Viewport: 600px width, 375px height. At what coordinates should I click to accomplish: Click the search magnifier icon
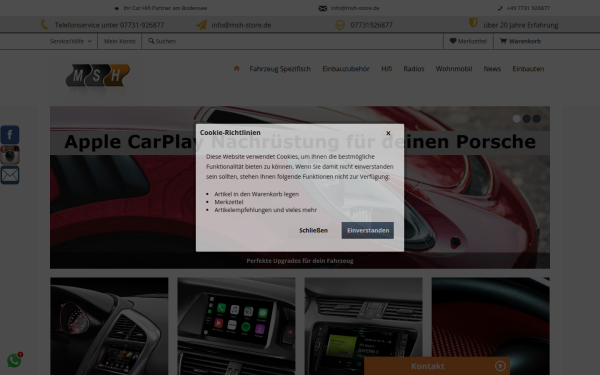[151, 41]
